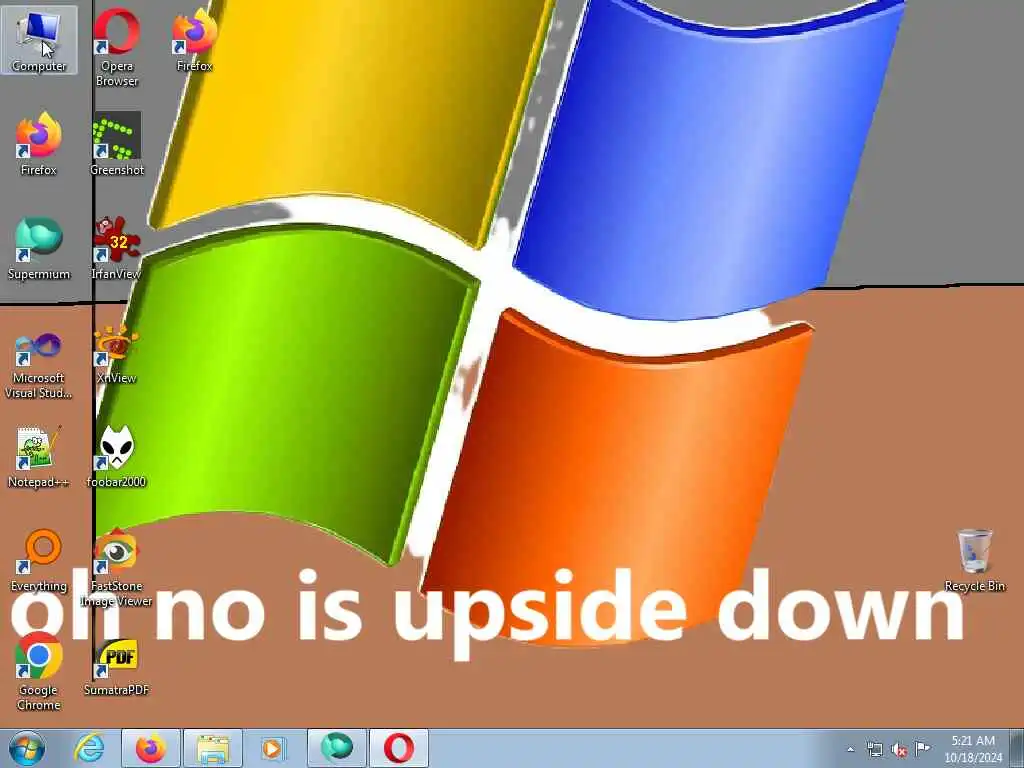Select the Everything search shortcut
Viewport: 1024px width, 768px height.
coord(39,560)
